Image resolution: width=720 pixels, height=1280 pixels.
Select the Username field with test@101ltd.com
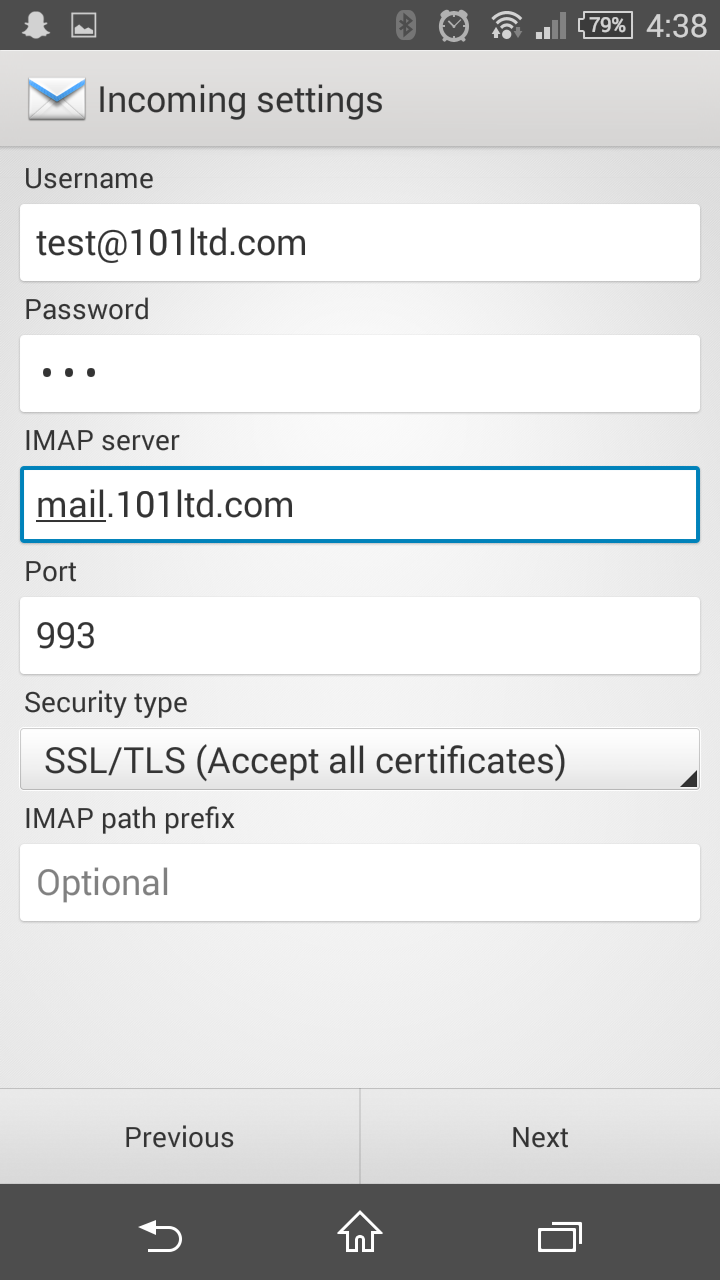360,242
